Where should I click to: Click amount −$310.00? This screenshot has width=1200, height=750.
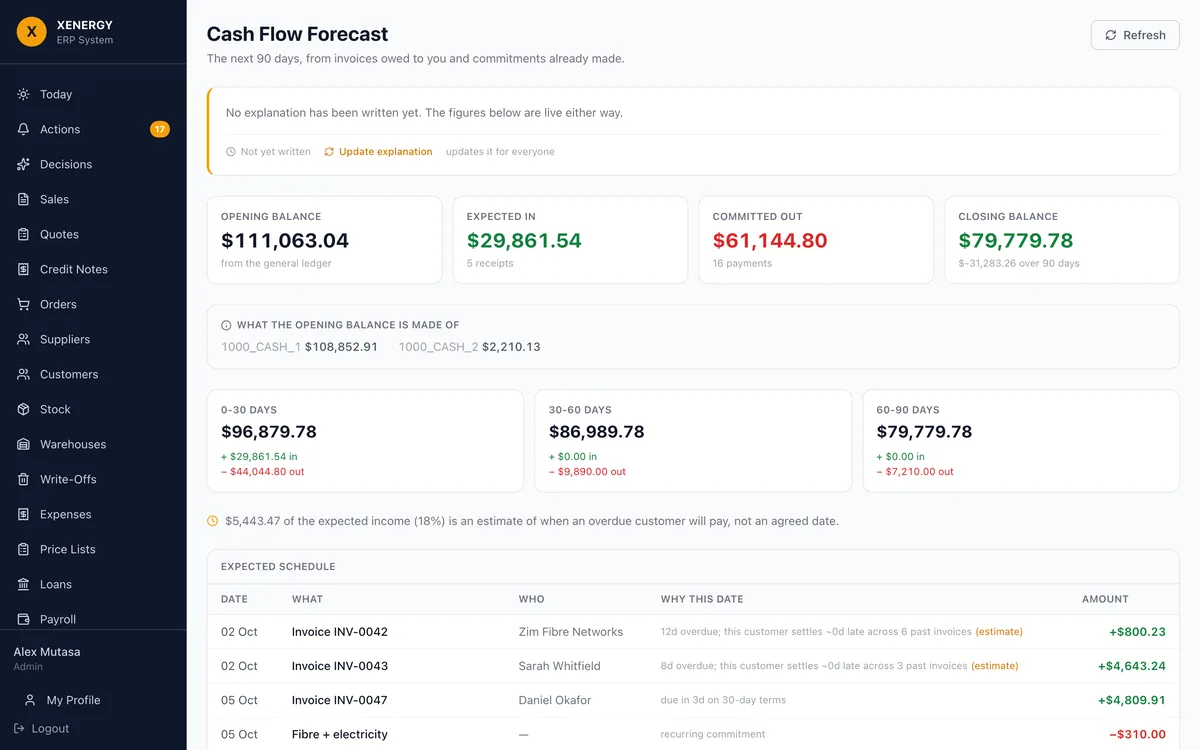[1137, 734]
